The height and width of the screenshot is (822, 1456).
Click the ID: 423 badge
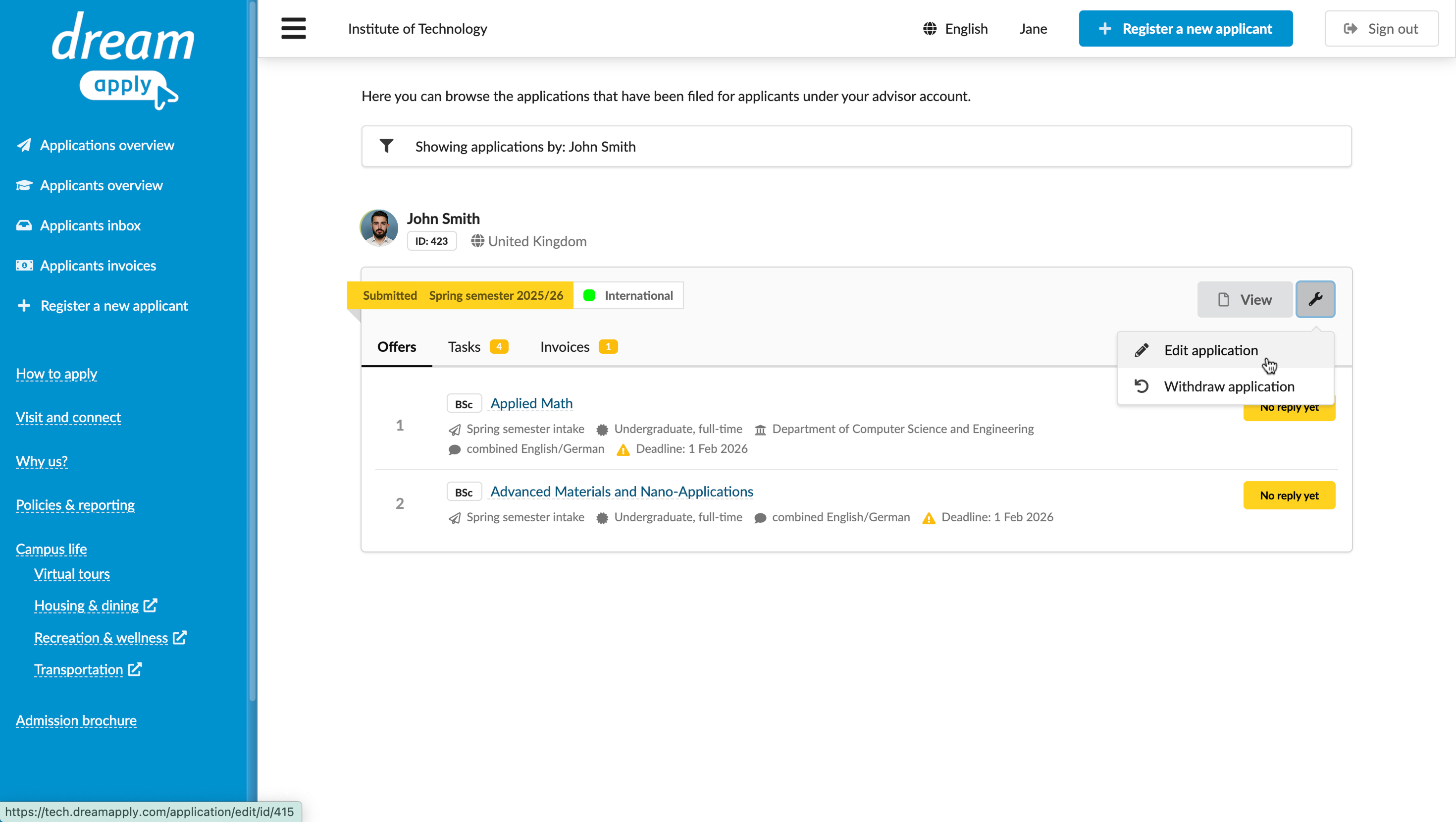coord(431,241)
